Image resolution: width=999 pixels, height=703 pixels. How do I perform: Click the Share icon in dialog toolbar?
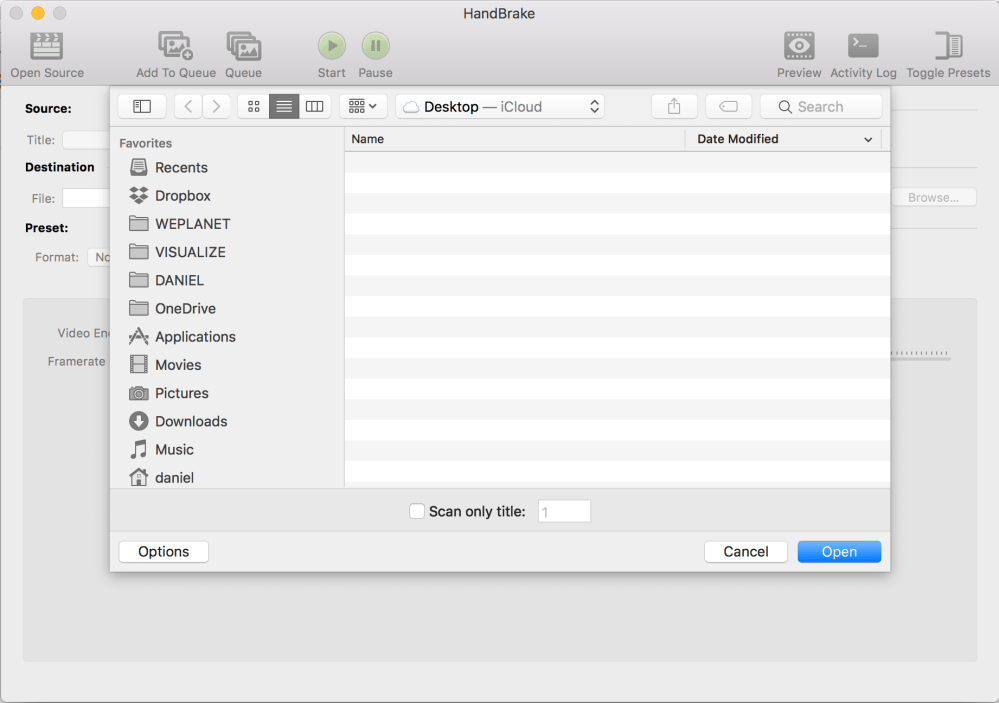[x=674, y=106]
